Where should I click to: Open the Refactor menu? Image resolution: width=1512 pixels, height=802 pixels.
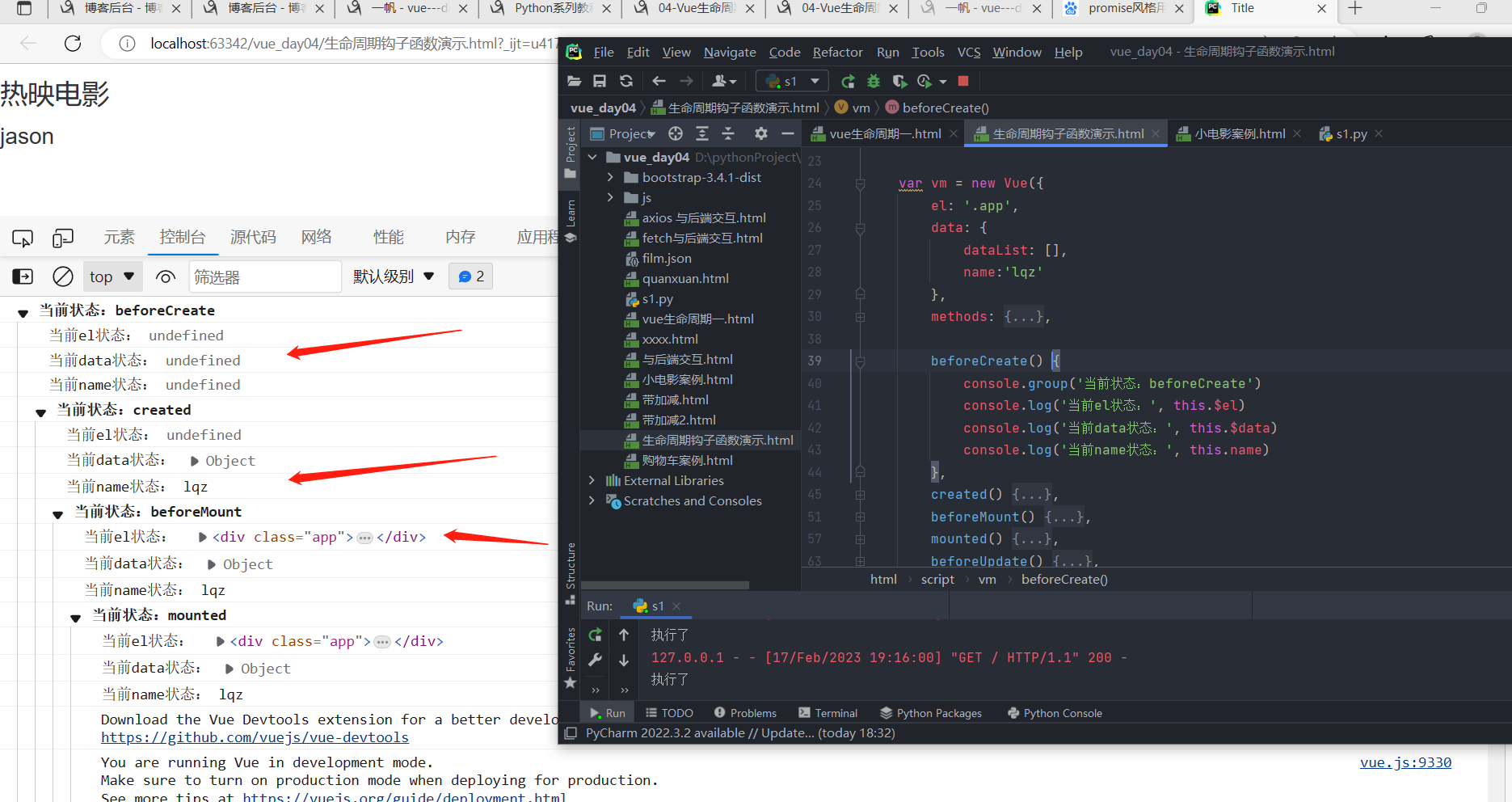837,52
